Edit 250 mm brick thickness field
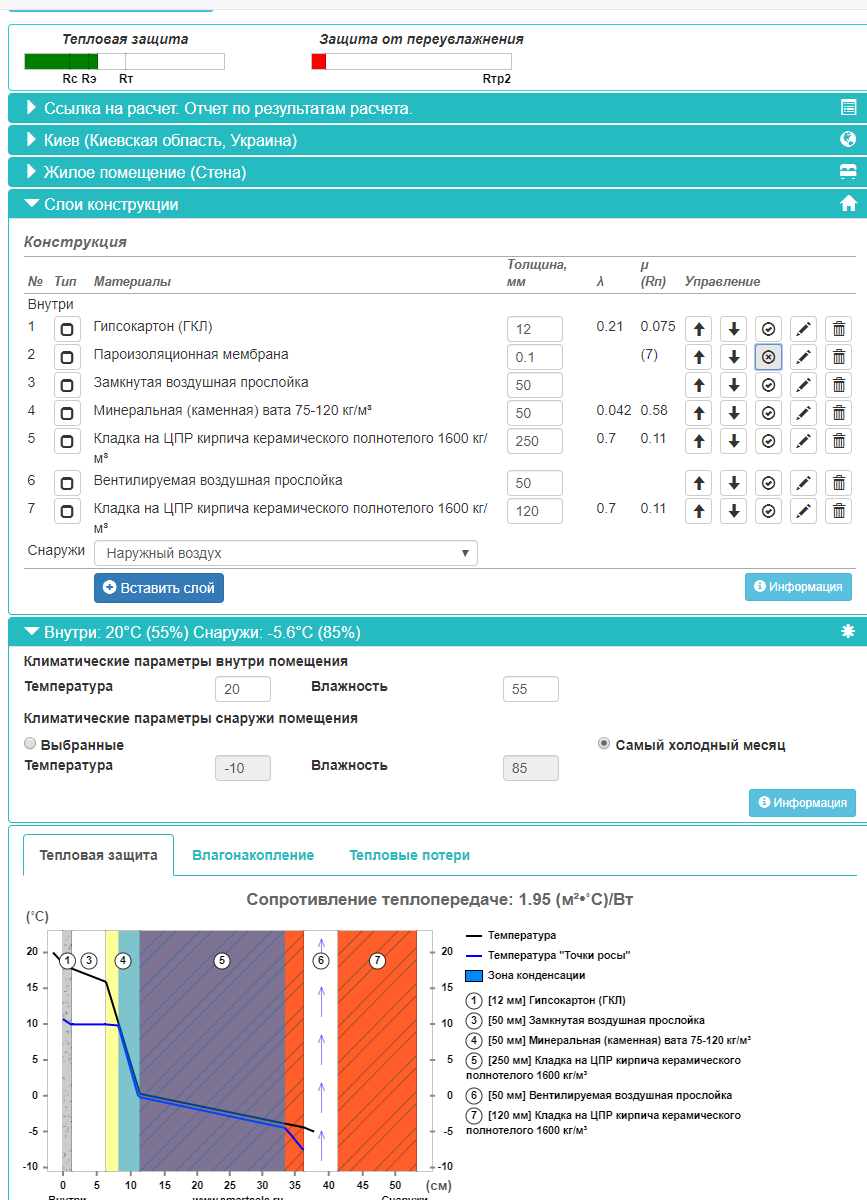 (x=535, y=441)
